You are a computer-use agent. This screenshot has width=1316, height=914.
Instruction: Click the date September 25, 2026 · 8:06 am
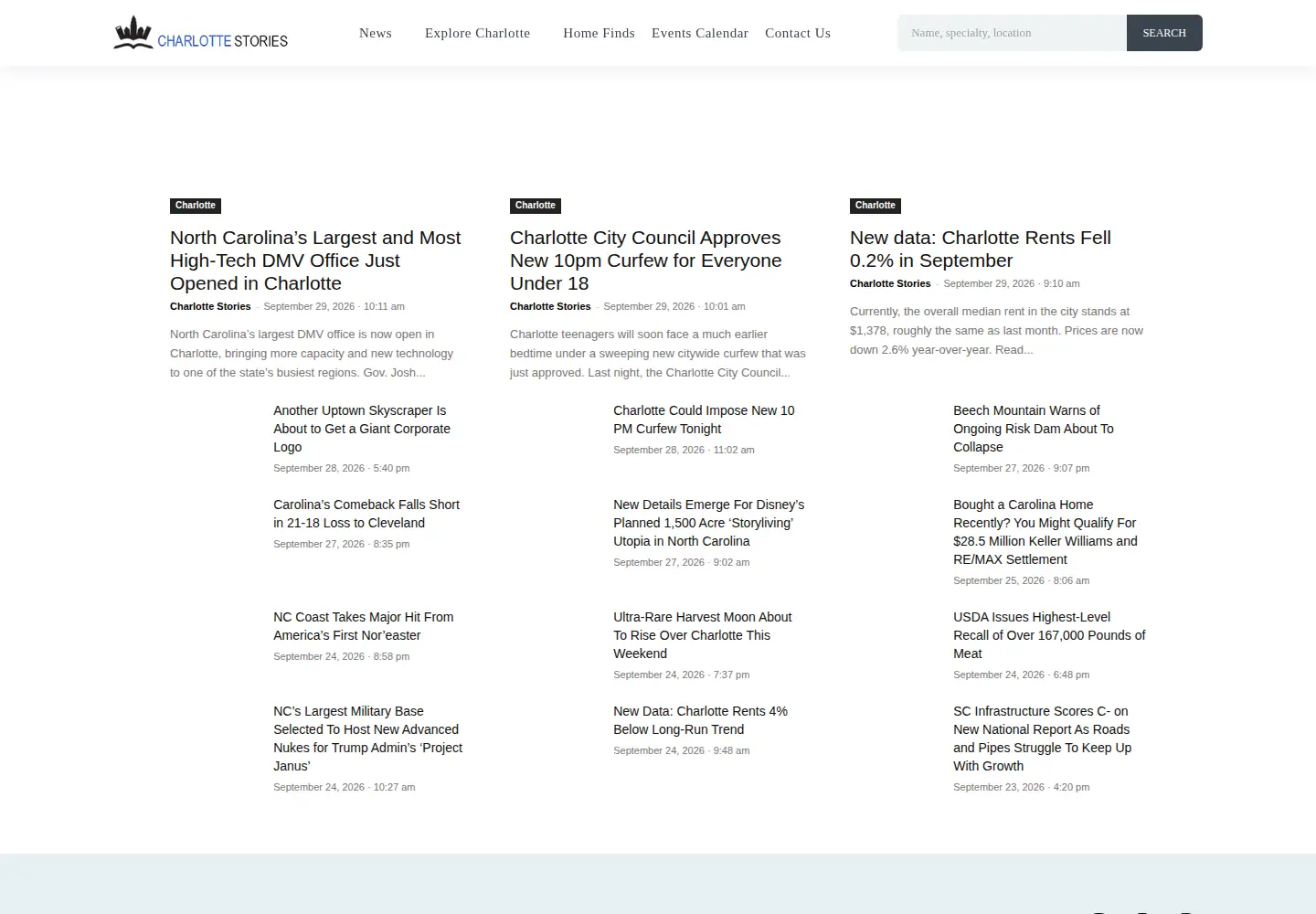[1021, 580]
